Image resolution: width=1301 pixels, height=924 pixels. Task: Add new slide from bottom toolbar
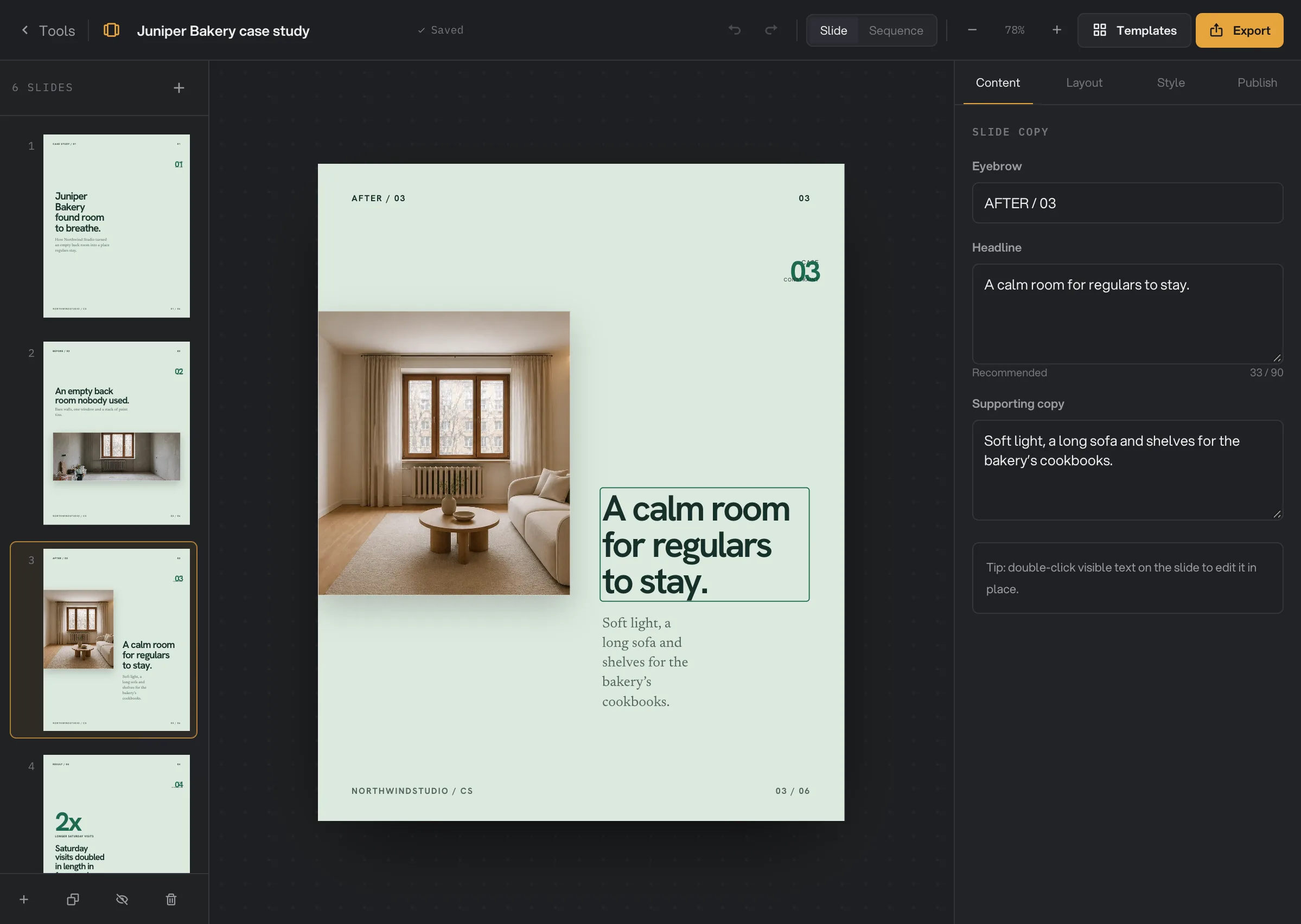pyautogui.click(x=24, y=899)
